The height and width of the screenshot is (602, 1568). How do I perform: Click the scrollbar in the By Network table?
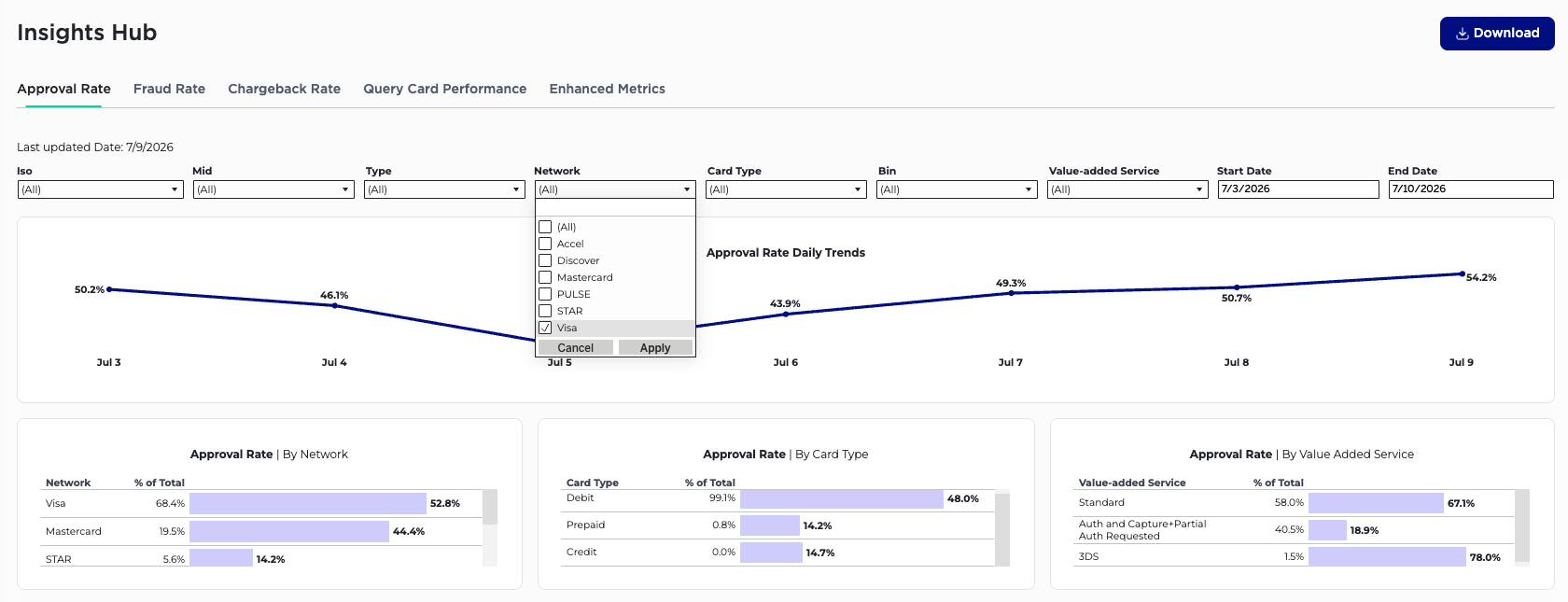490,527
